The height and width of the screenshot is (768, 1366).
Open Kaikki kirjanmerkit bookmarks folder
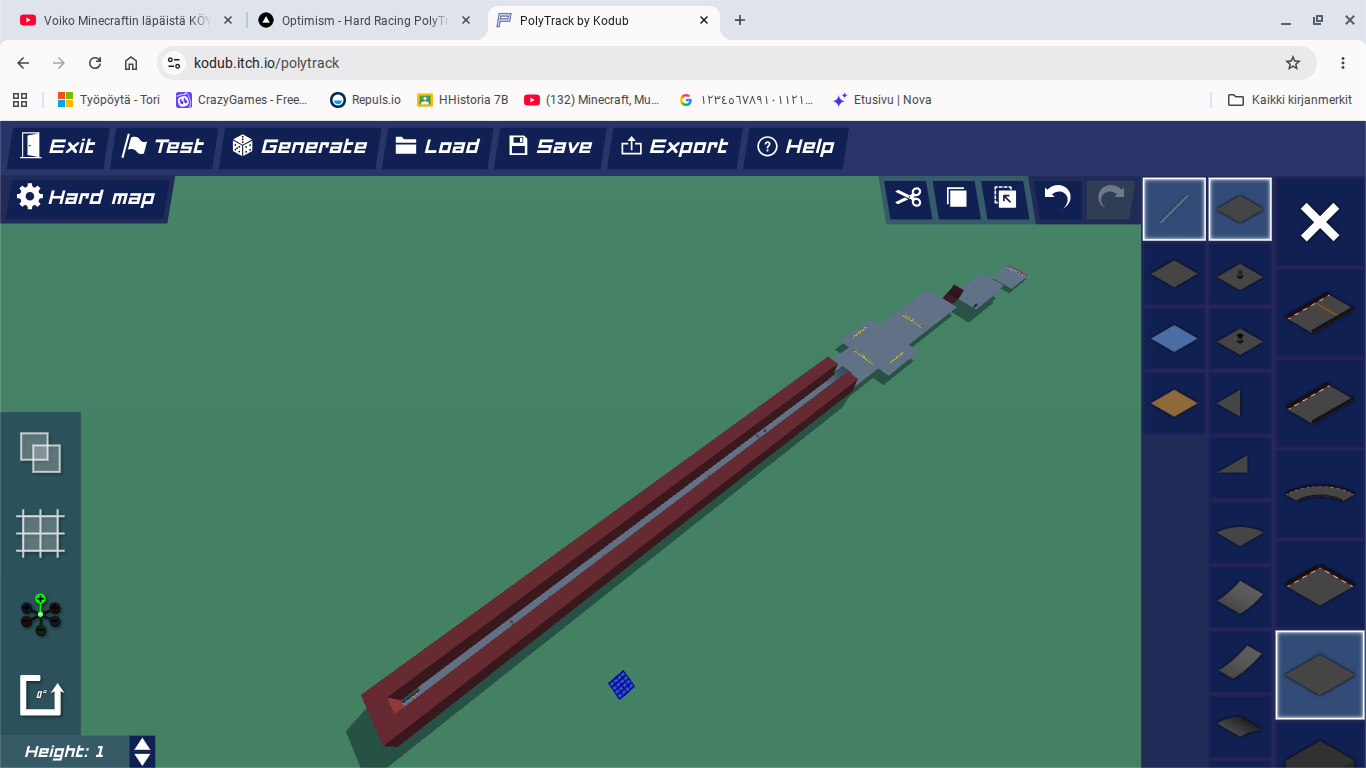coord(1290,100)
